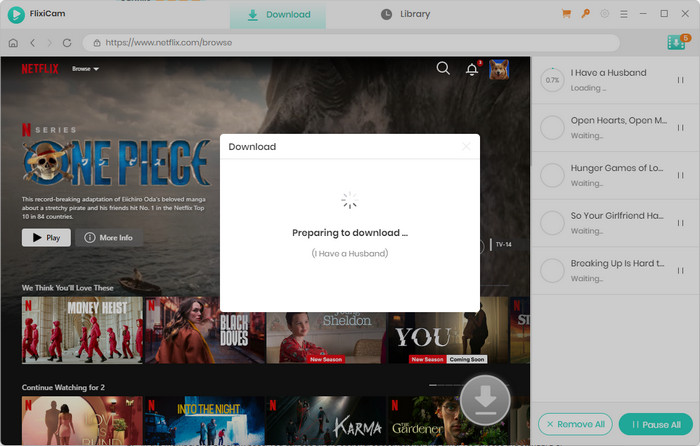700x446 pixels.
Task: Open the Netflix notifications bell
Action: [x=472, y=69]
